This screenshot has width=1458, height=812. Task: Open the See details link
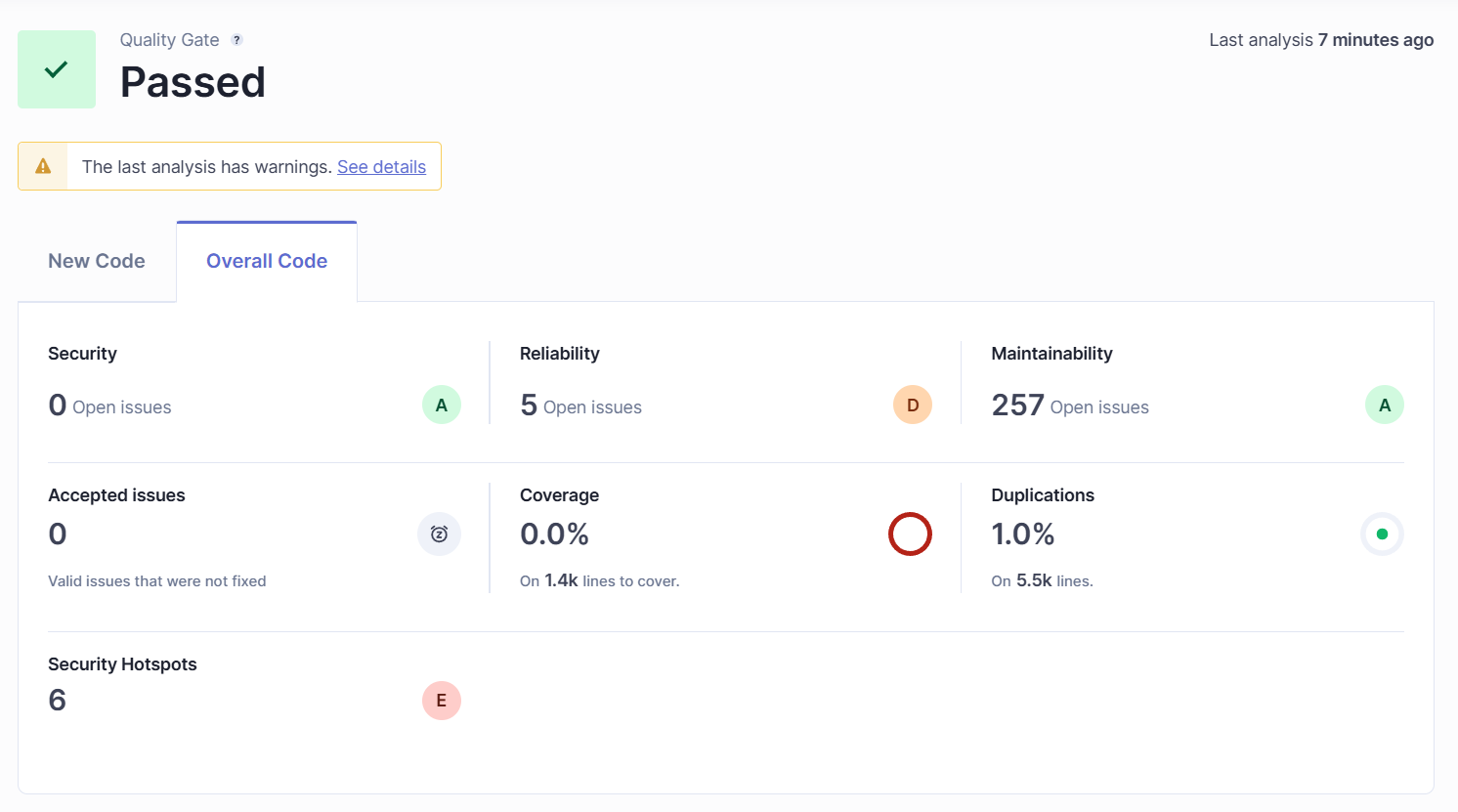(381, 167)
